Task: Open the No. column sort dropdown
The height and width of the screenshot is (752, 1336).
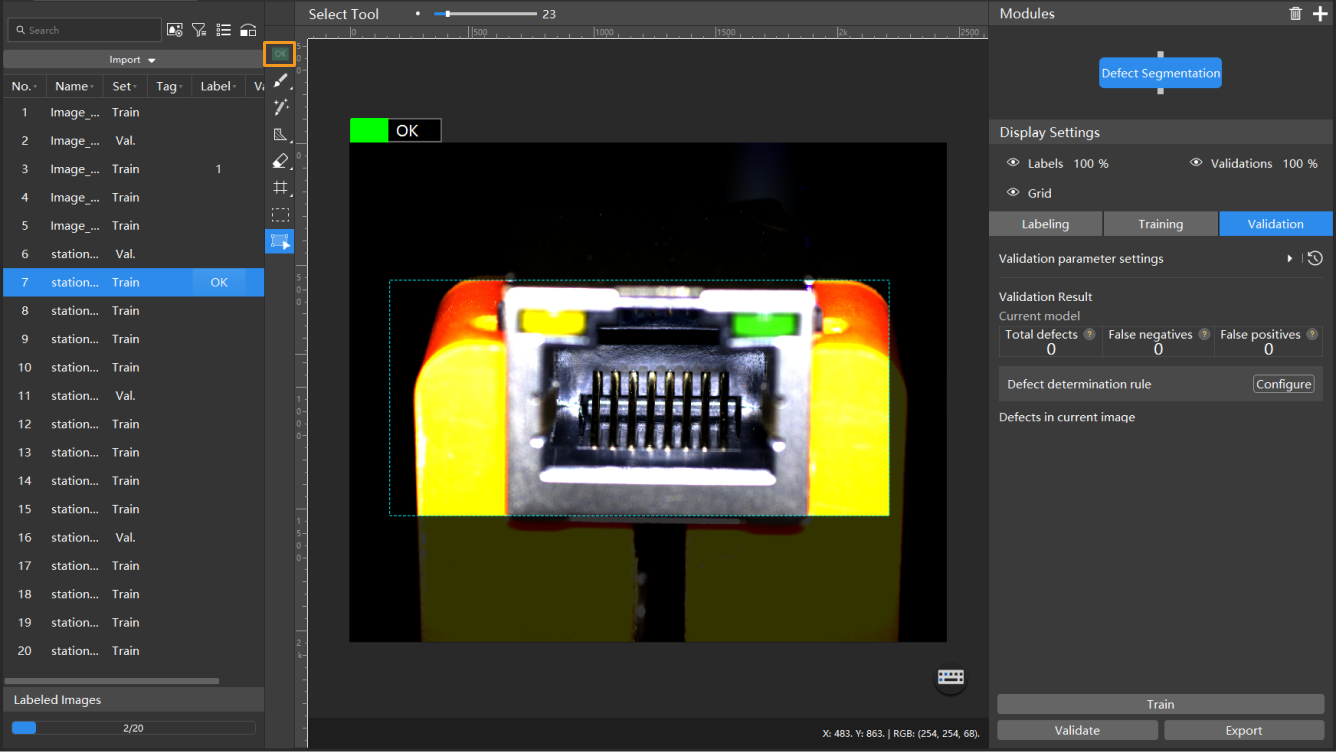Action: [36, 87]
